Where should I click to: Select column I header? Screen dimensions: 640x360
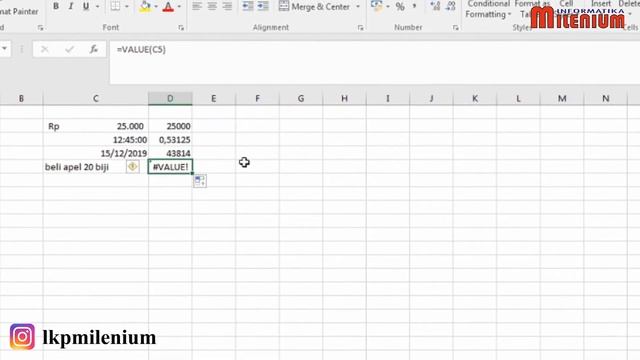click(x=388, y=98)
